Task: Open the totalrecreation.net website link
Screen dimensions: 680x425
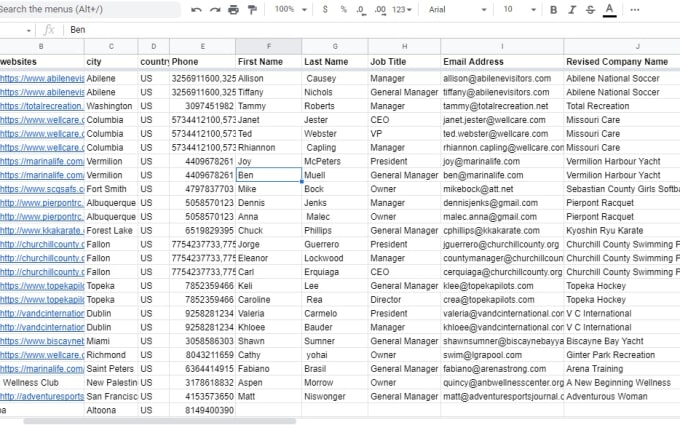Action: (x=42, y=105)
